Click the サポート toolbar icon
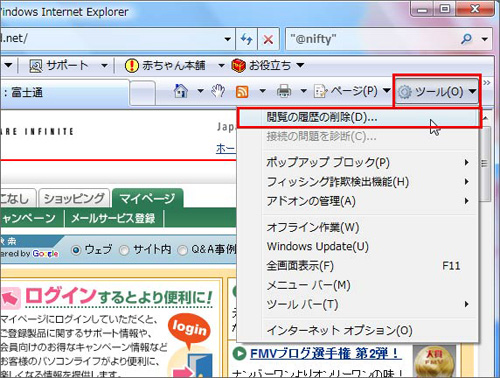This screenshot has width=500, height=378. tap(36, 65)
